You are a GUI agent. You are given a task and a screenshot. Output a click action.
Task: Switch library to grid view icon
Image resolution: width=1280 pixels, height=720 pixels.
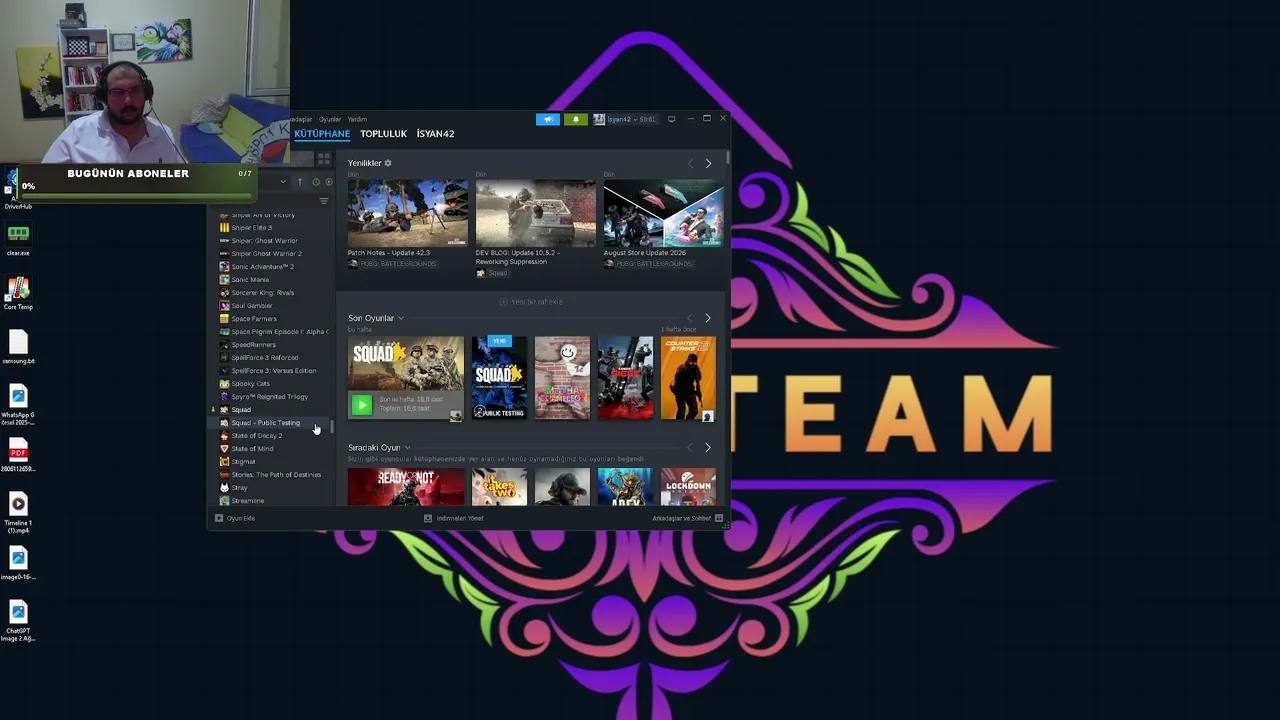324,159
